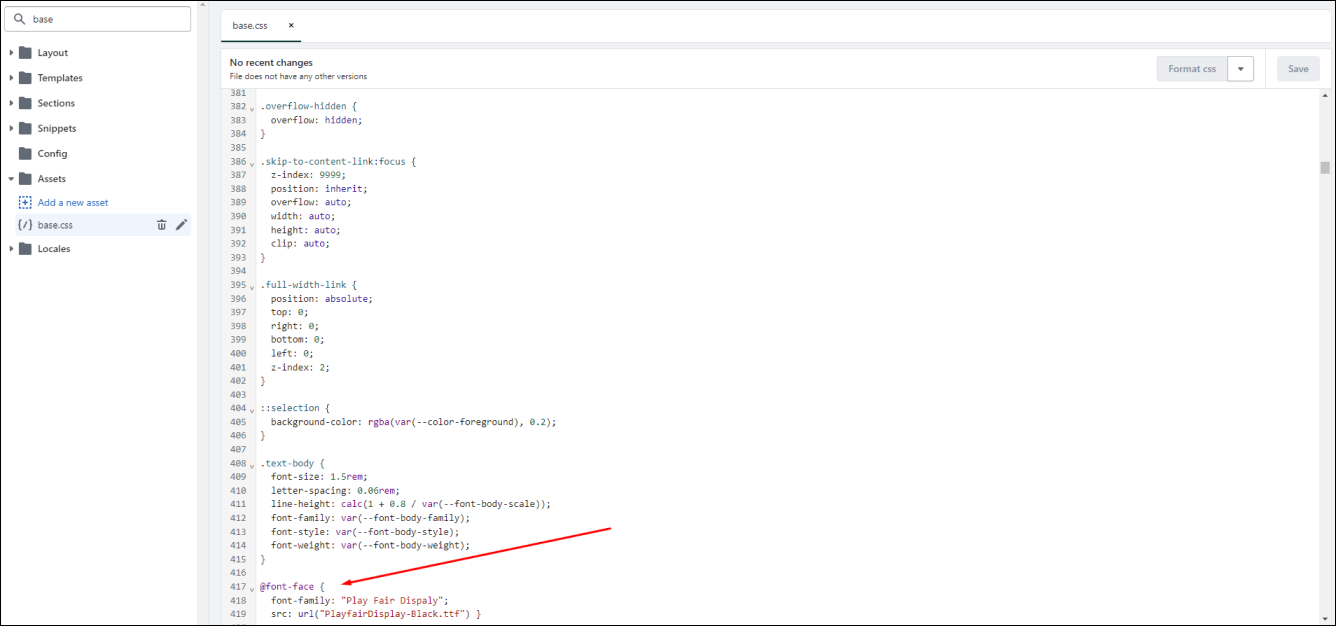Screen dimensions: 1336x626
Task: Focus the file search field containing 'base'
Action: click(x=97, y=19)
